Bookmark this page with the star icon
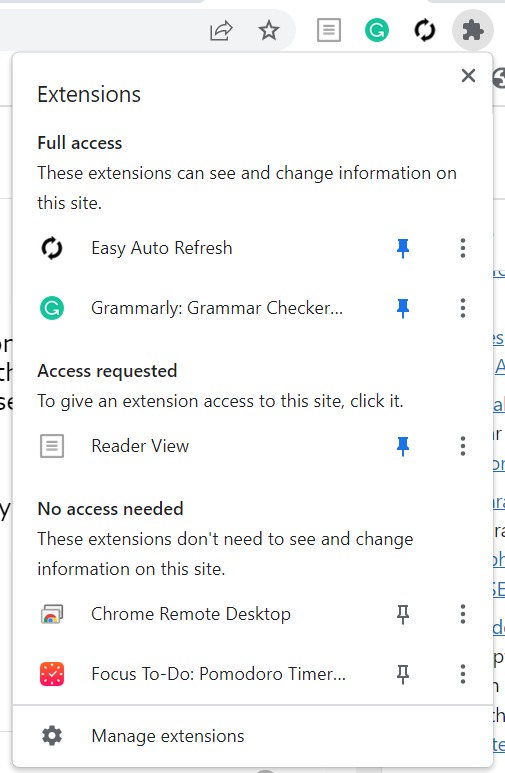This screenshot has height=773, width=505. tap(269, 31)
